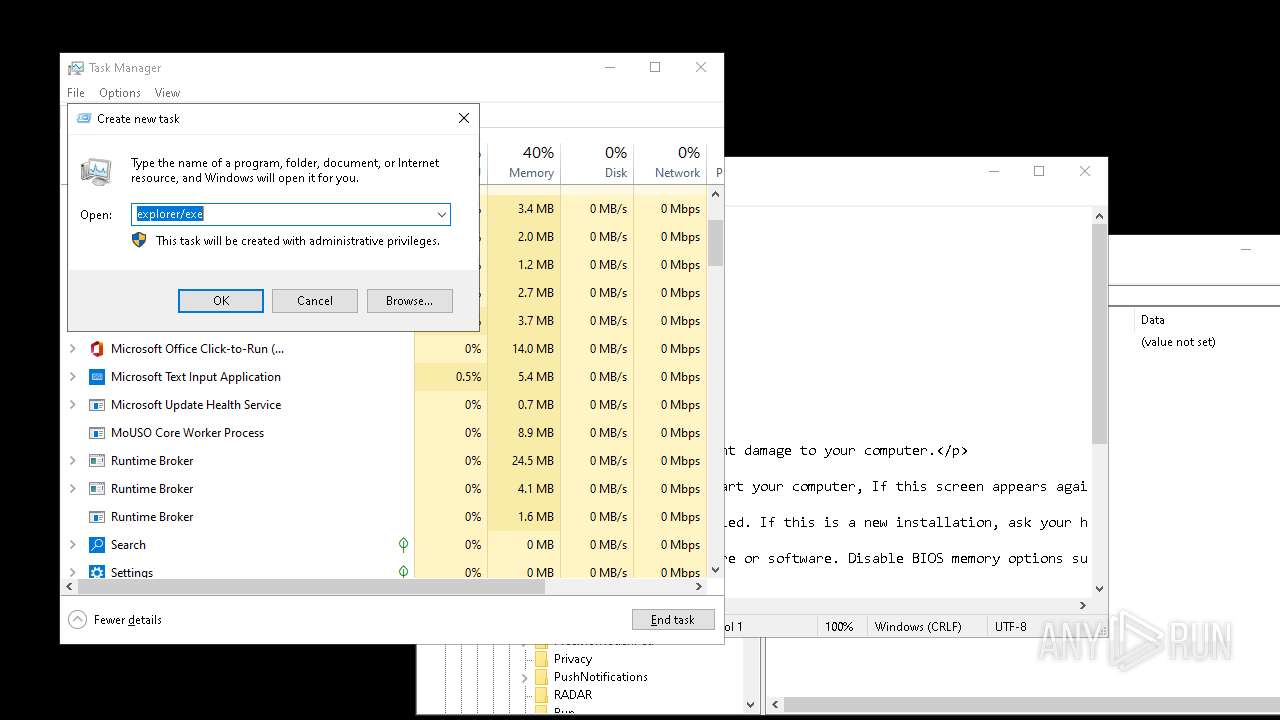
Task: Expand the Microsoft Office Click-to-Run row
Action: [72, 349]
